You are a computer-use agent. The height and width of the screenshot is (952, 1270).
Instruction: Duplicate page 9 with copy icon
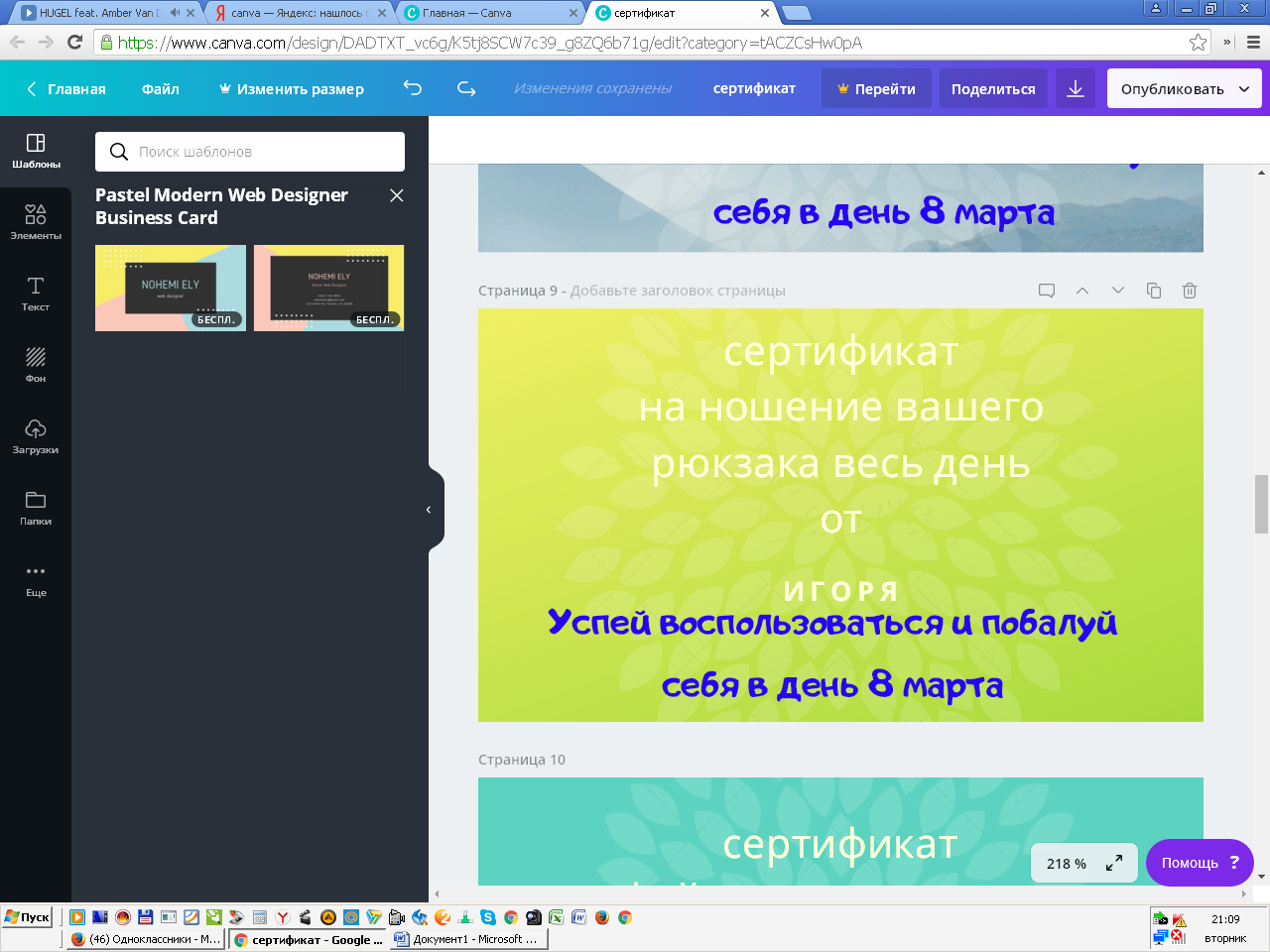point(1154,291)
